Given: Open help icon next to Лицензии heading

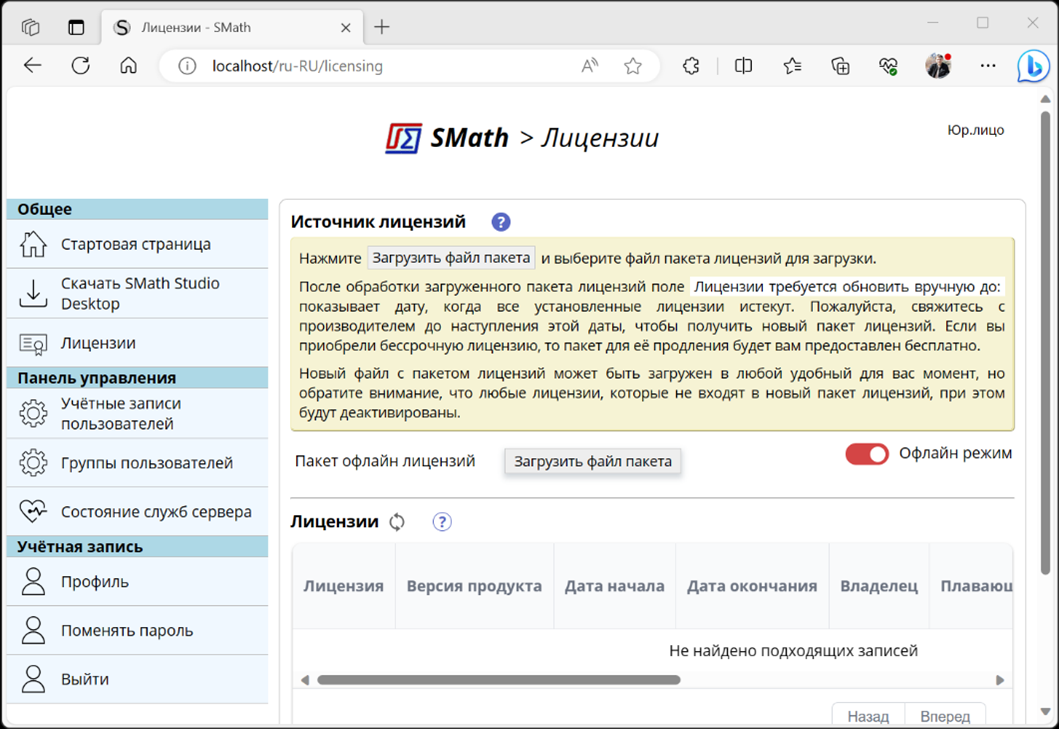Looking at the screenshot, I should (x=442, y=522).
